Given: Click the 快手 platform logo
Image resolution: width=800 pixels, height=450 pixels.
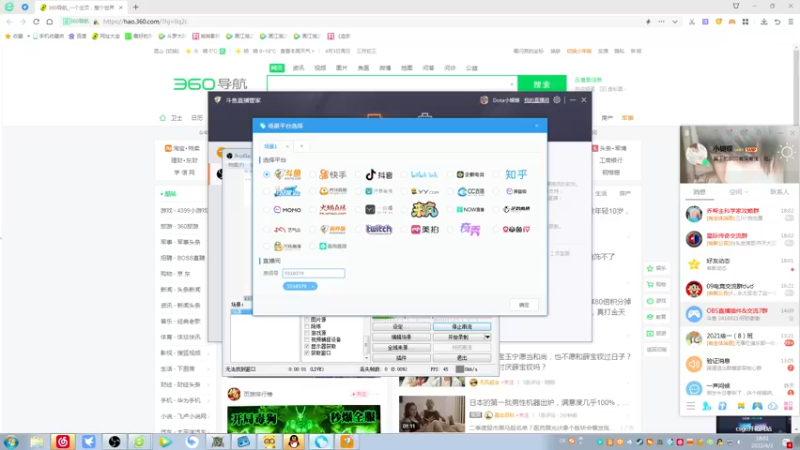Looking at the screenshot, I should 333,174.
